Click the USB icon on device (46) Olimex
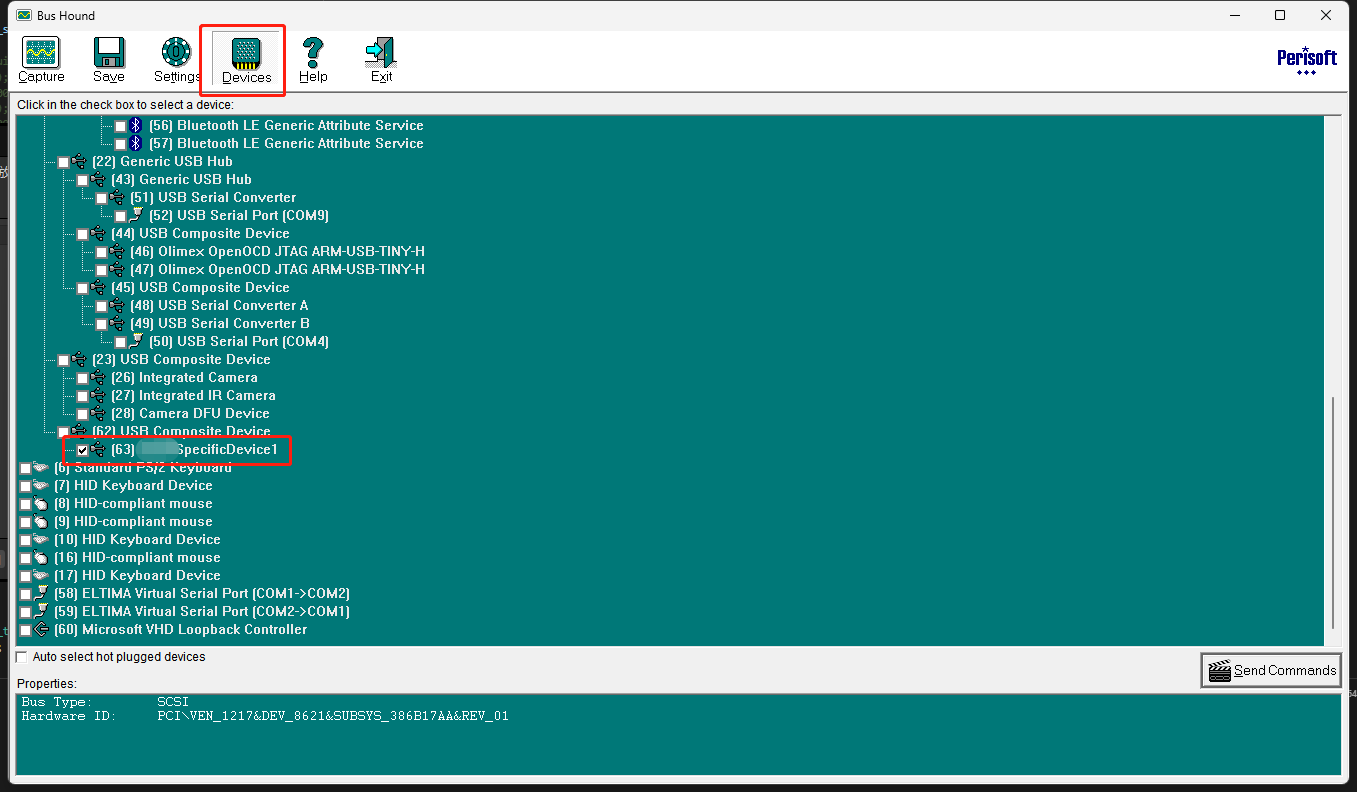 coord(118,251)
